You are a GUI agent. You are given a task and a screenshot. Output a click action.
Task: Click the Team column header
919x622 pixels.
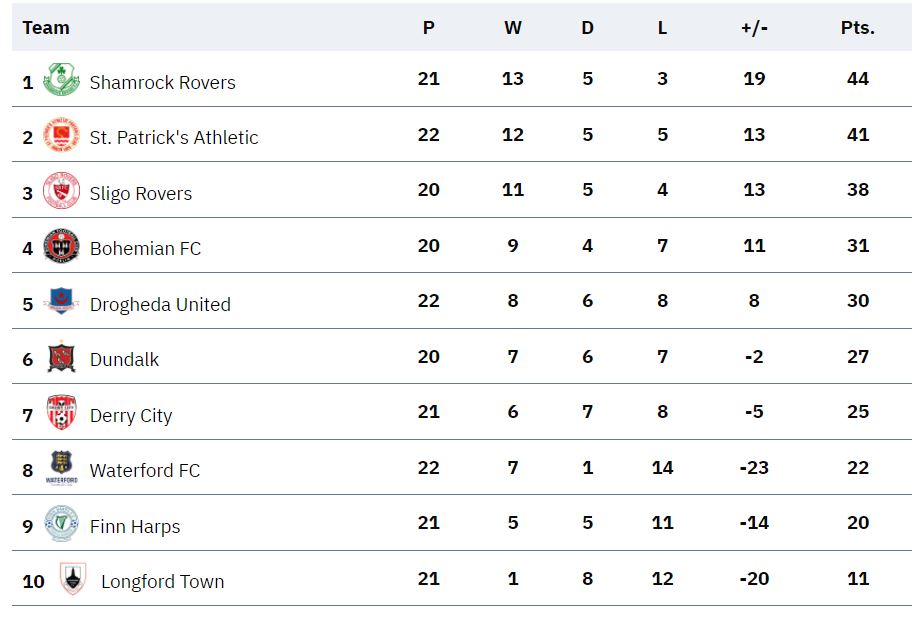point(46,28)
